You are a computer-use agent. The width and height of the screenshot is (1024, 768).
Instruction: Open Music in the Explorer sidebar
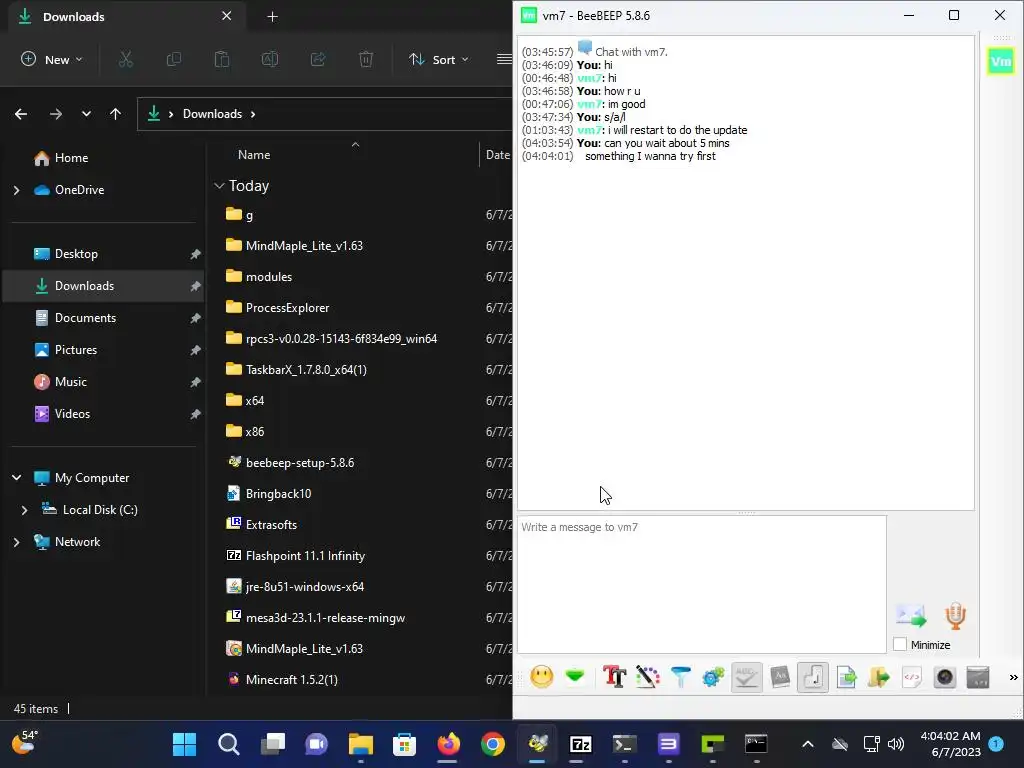(x=61, y=382)
